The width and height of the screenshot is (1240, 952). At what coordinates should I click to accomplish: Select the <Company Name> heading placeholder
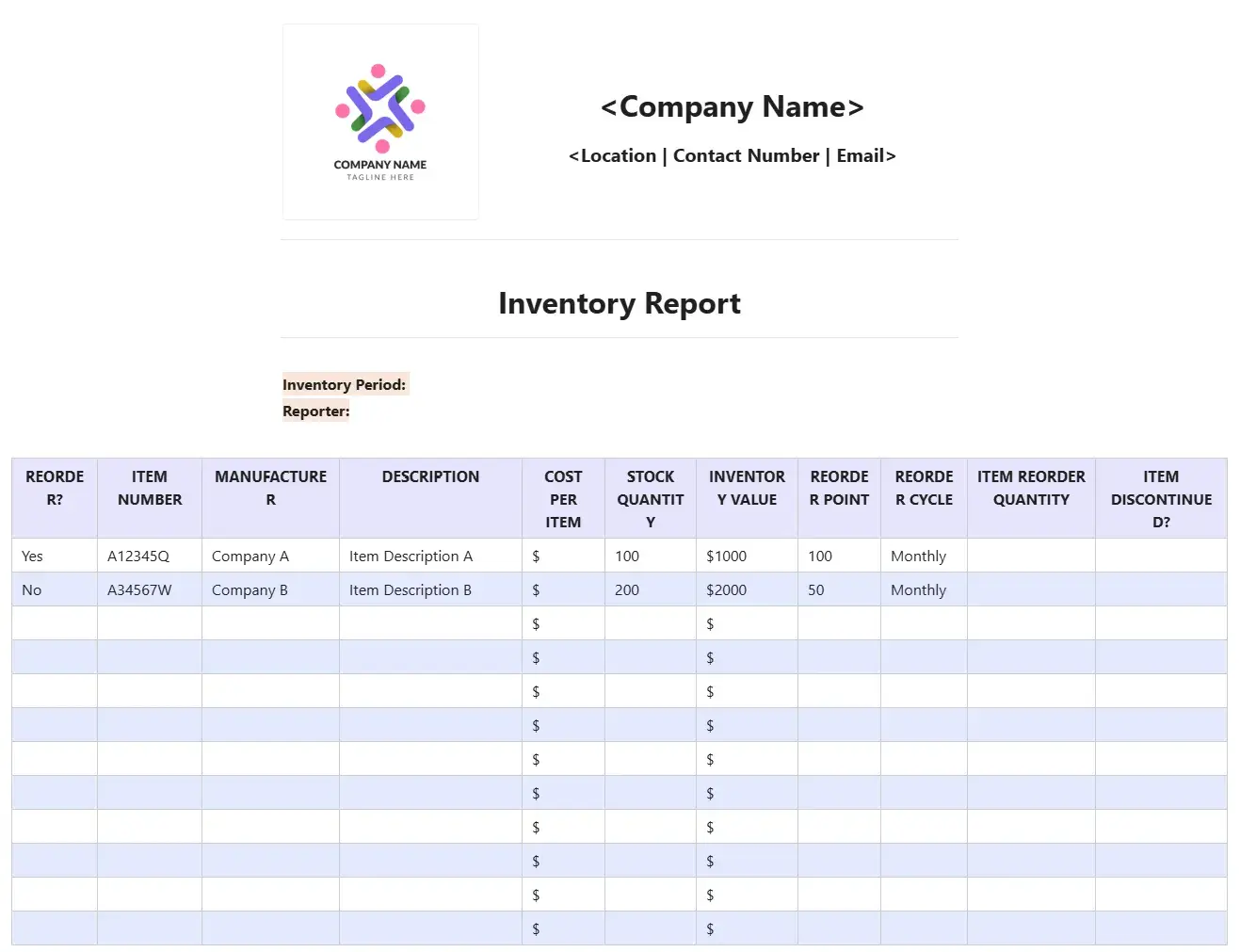732,107
